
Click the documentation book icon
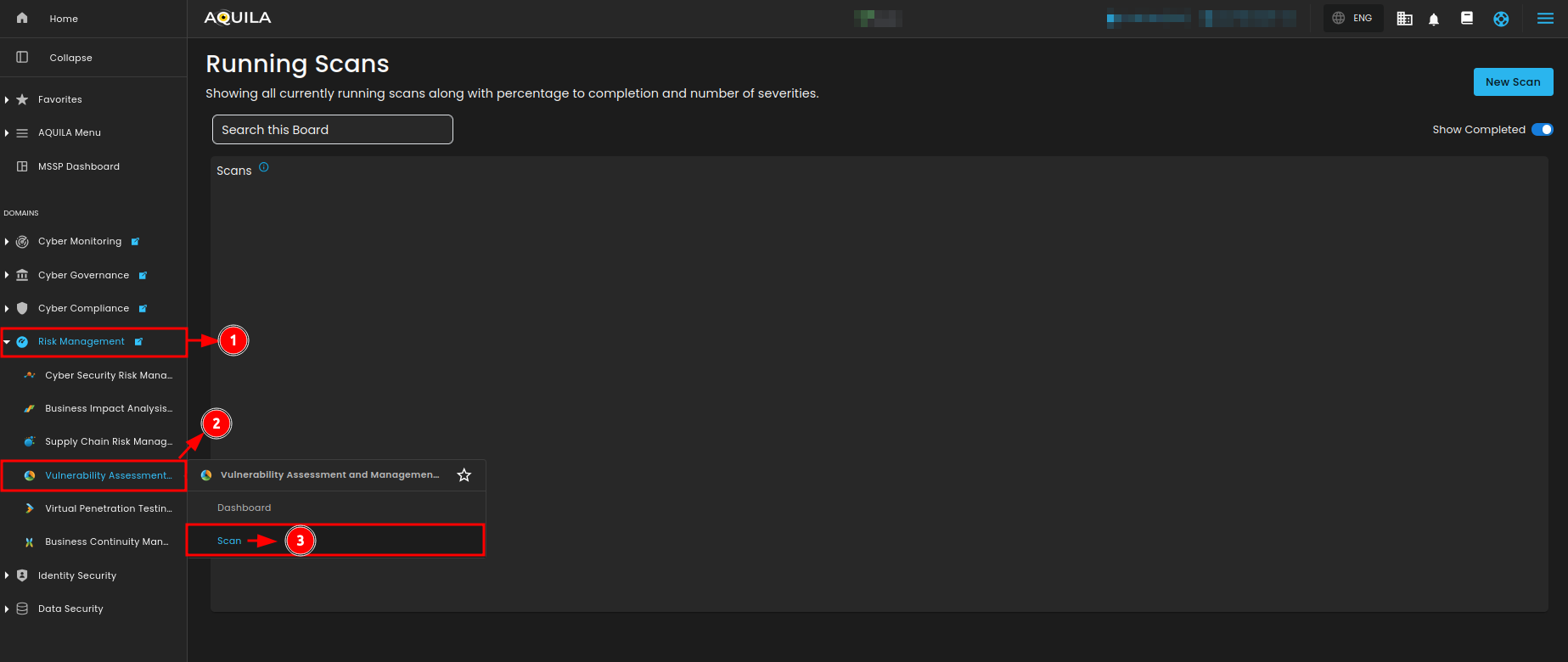[1466, 18]
